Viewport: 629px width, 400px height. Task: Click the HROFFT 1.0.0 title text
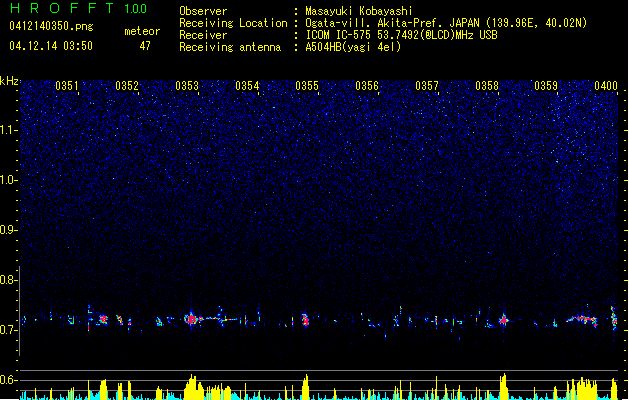click(79, 8)
